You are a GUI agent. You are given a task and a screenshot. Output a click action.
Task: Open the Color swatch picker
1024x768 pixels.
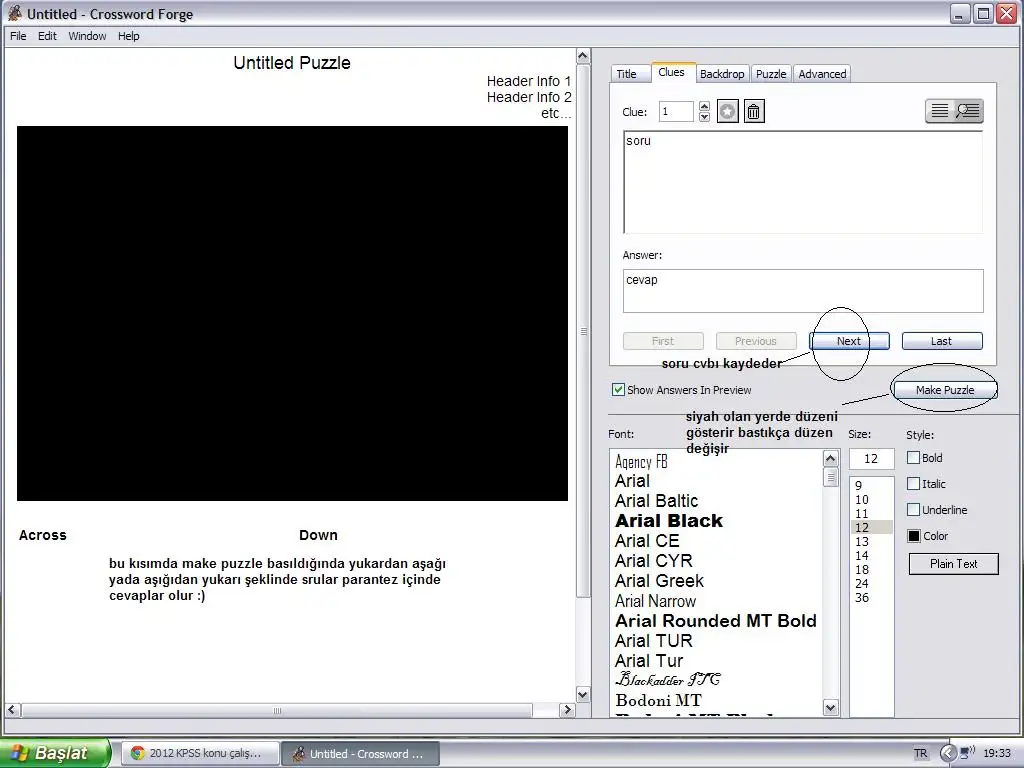click(x=914, y=536)
